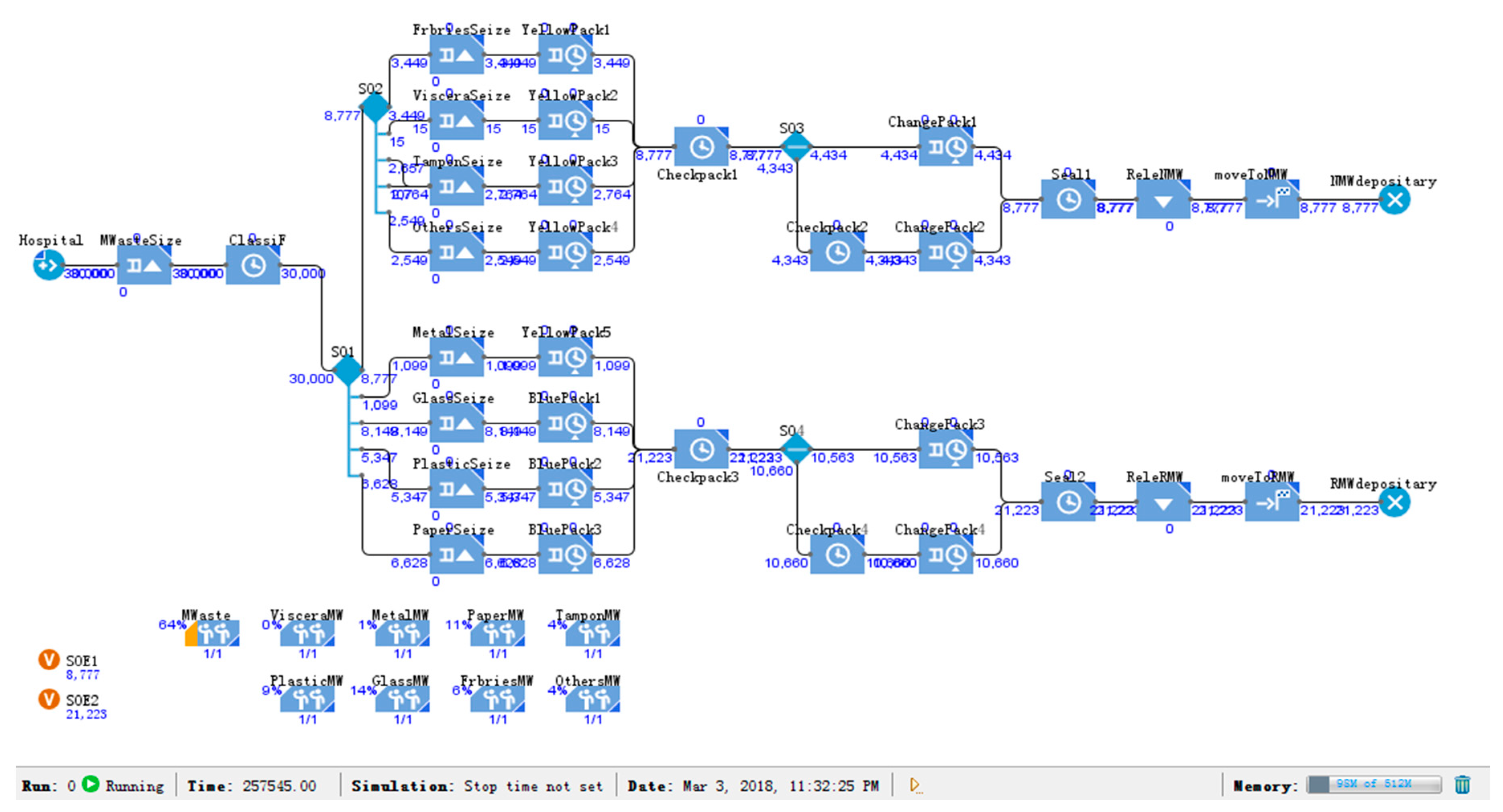The image size is (1503, 812).
Task: Click the garbage collector trash icon
Action: point(1462,785)
